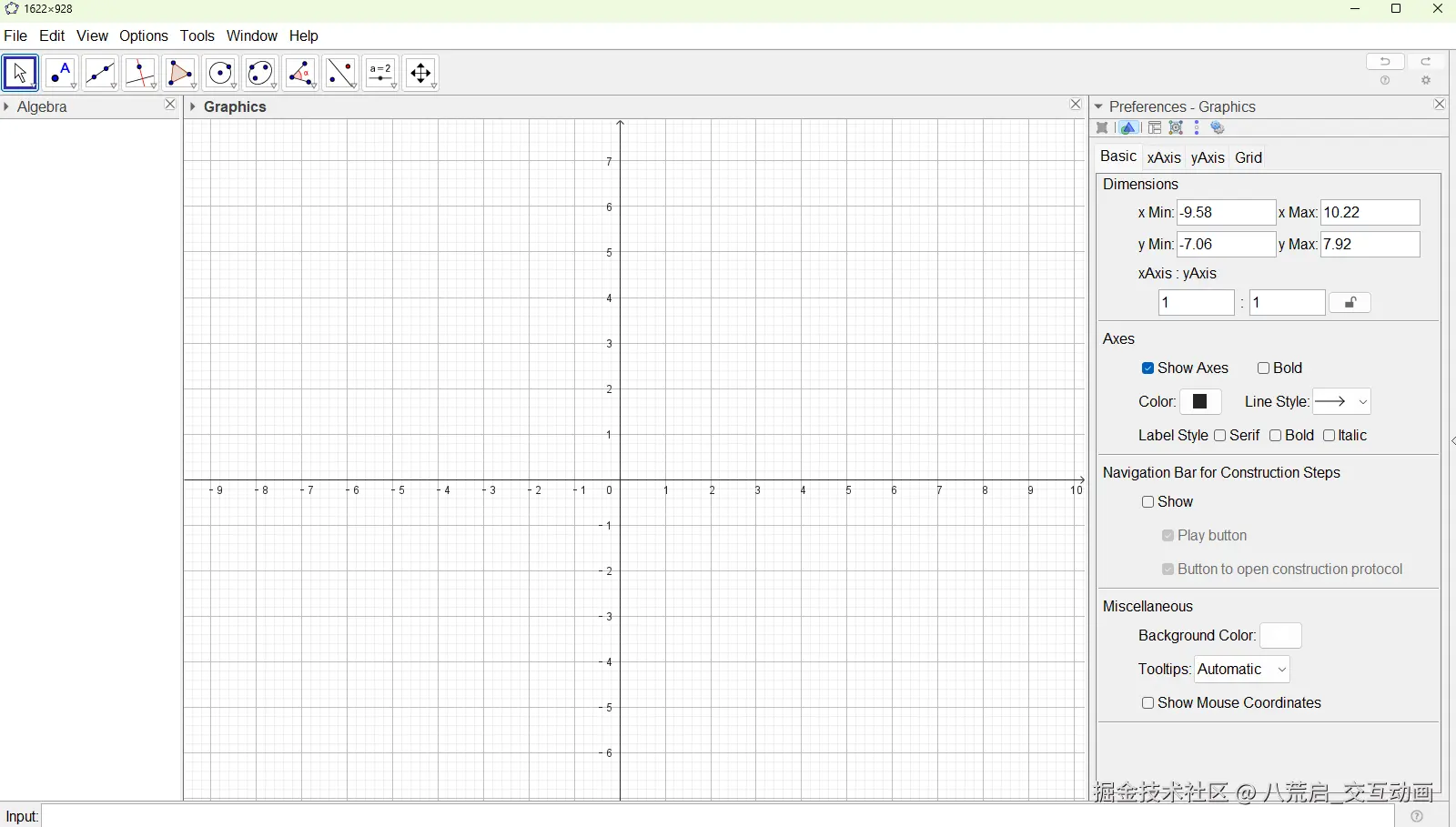Open the Tooltips Automatic dropdown
The width and height of the screenshot is (1456, 827).
[1242, 670]
